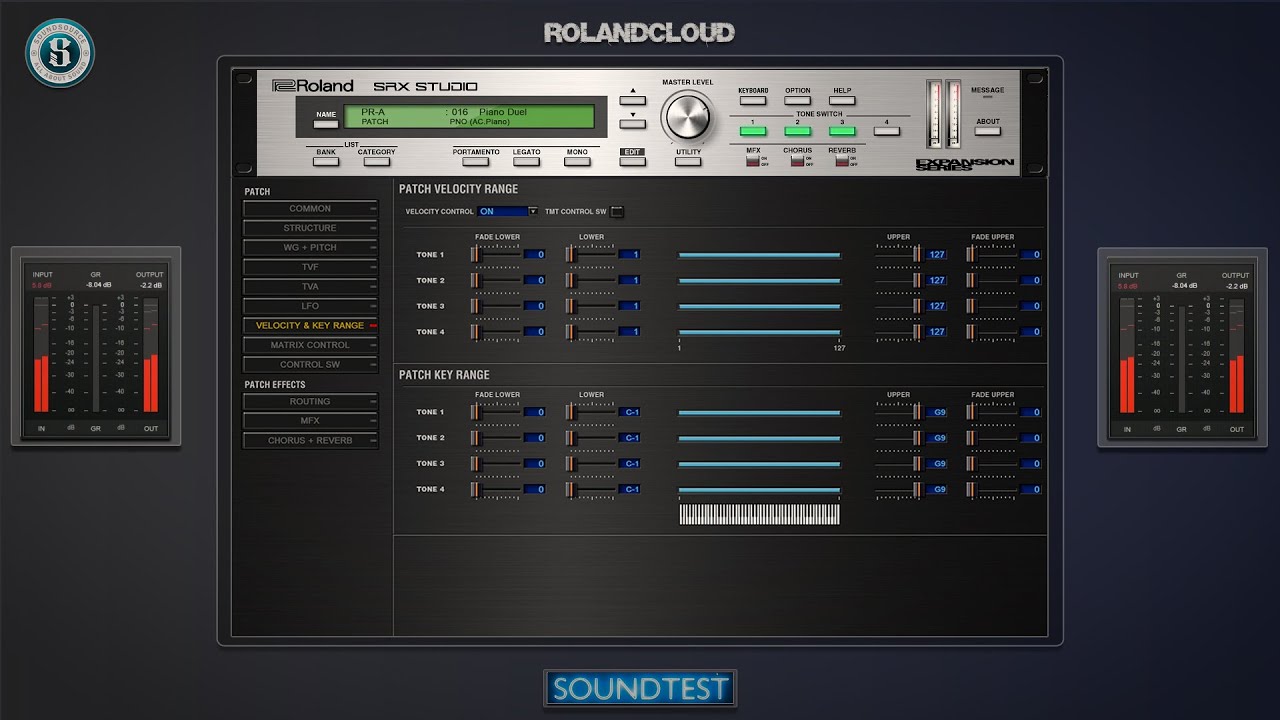Viewport: 1280px width, 720px height.
Task: Click the patch up arrow button
Action: tap(632, 98)
